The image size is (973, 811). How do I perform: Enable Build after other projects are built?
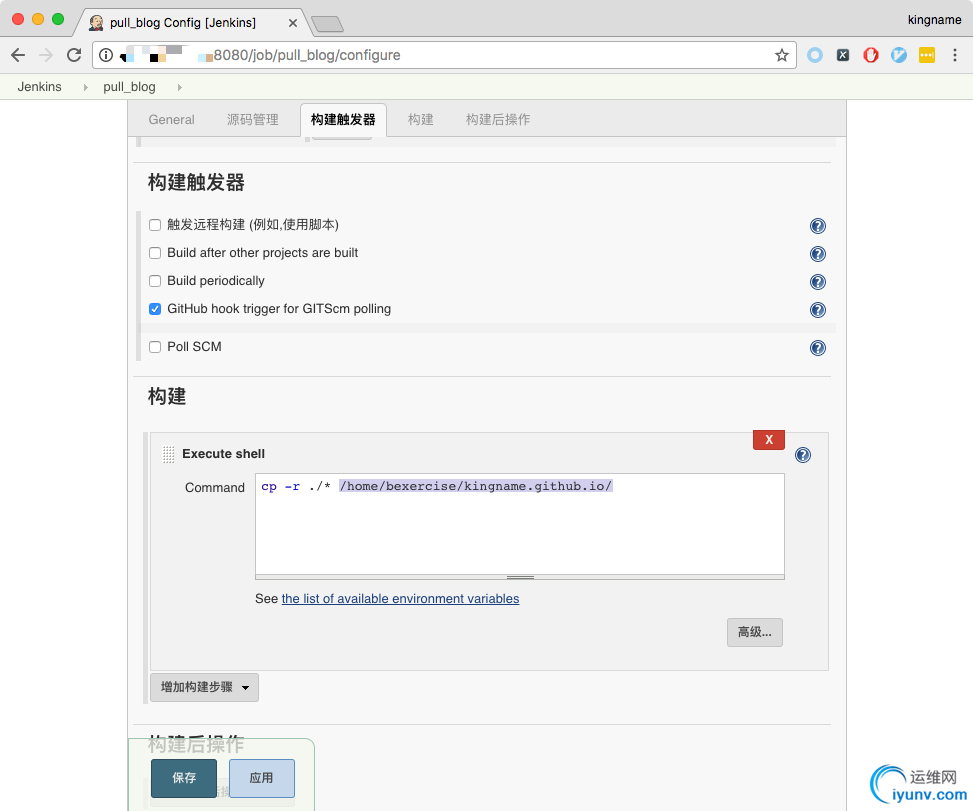click(155, 253)
